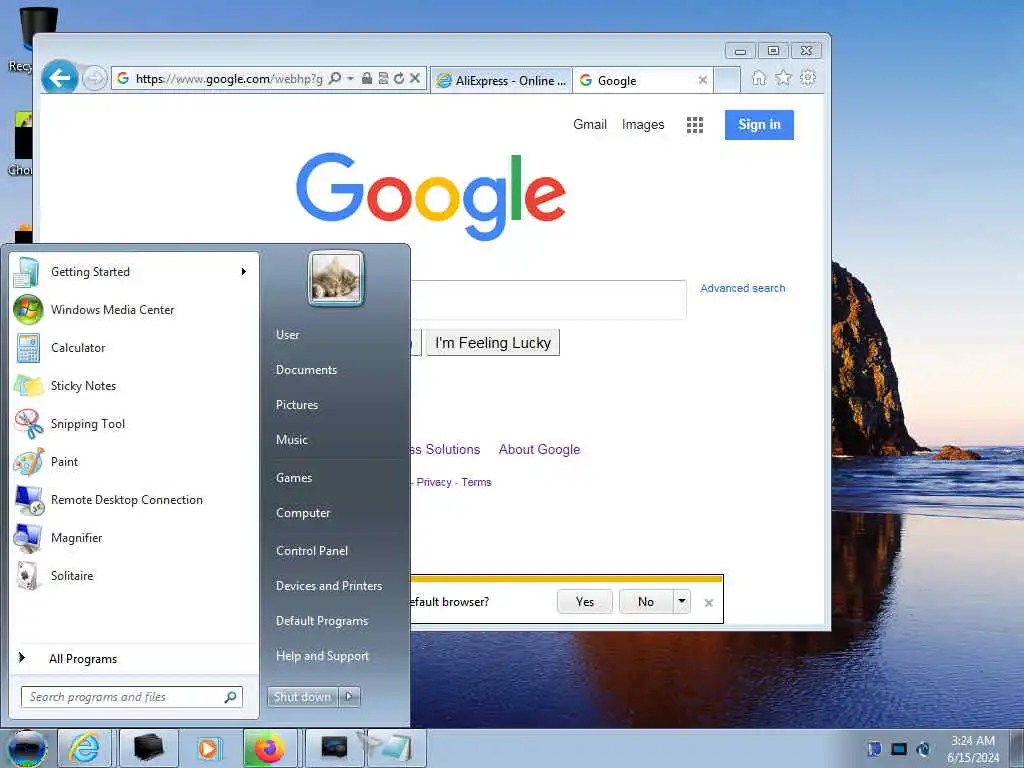Answer No to default browser prompt
1024x768 pixels.
click(x=646, y=601)
